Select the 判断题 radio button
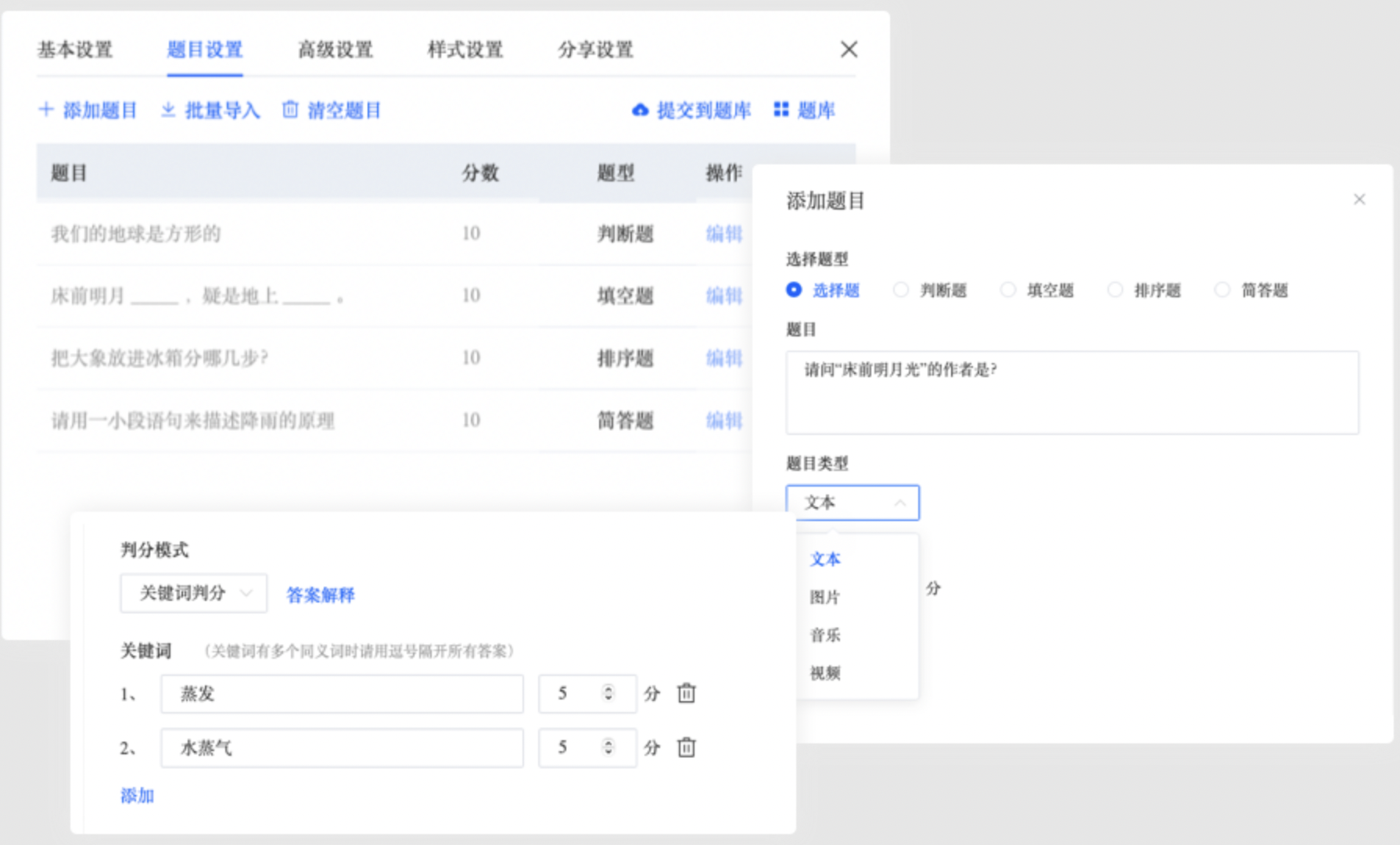 (901, 289)
